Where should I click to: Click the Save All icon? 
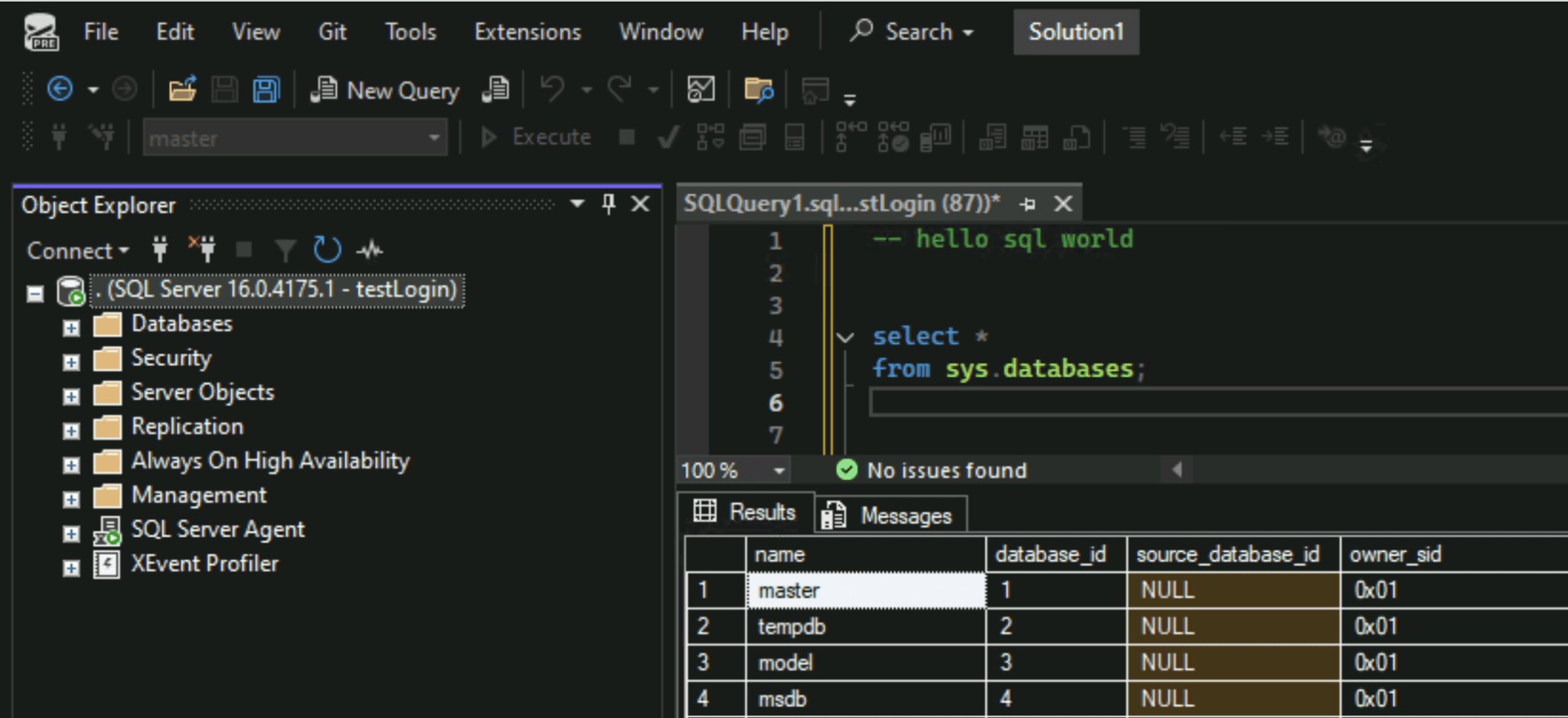click(x=266, y=90)
